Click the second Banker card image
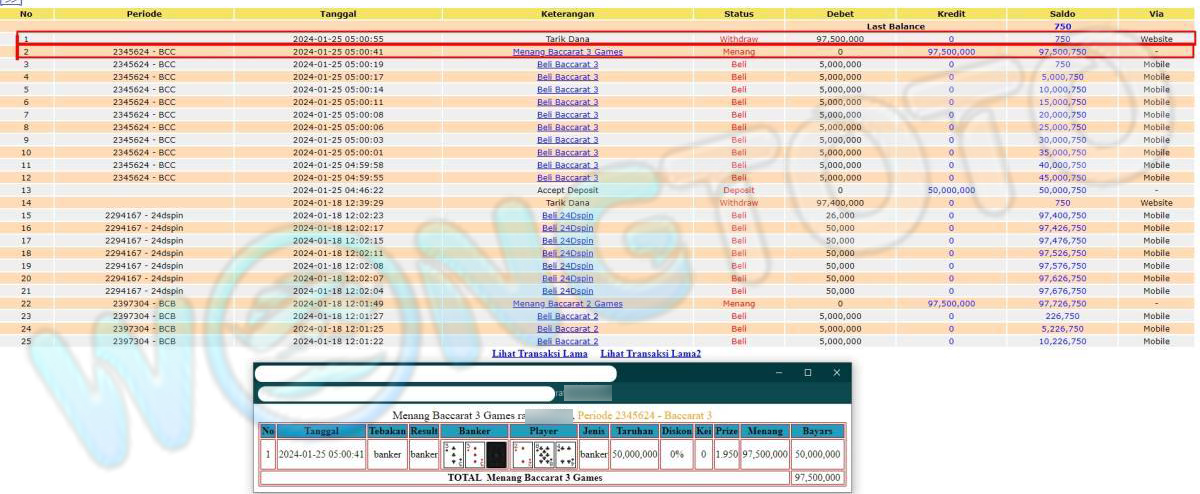1200x494 pixels. tap(475, 455)
